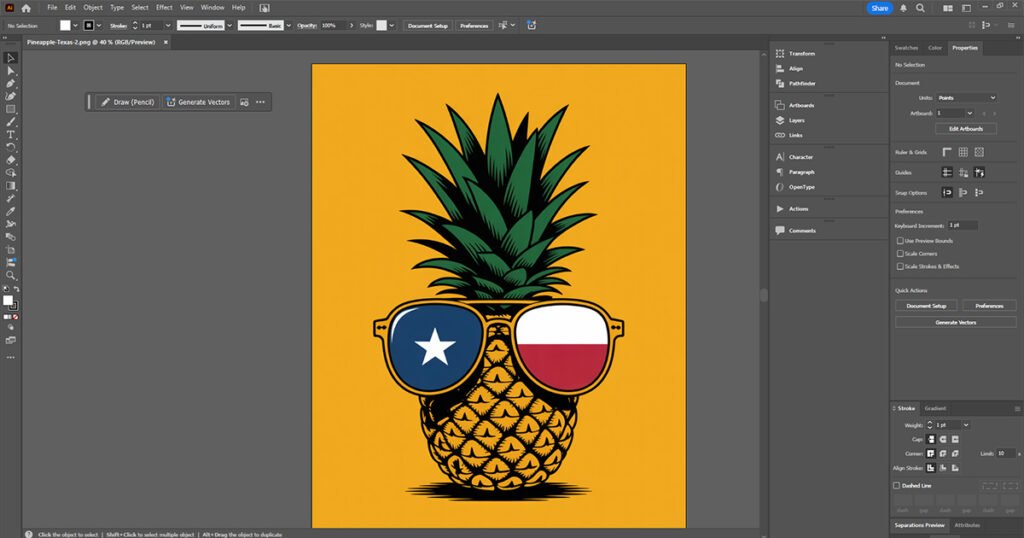Open the Search magnifier icon at top right

(920, 8)
